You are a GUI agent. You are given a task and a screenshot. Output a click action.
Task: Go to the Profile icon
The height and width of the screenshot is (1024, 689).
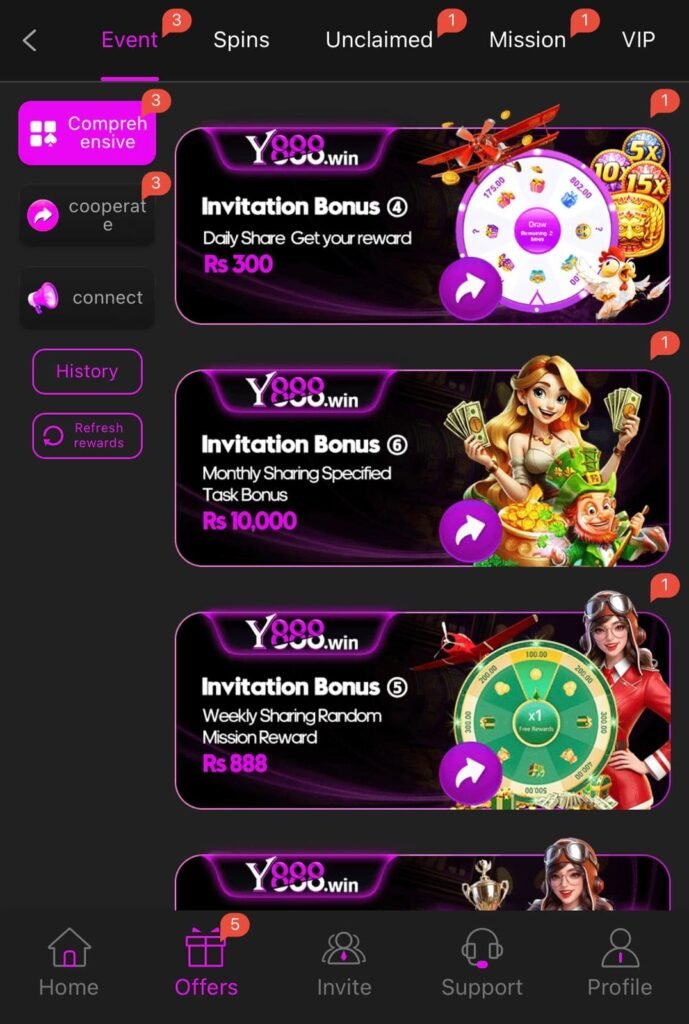[620, 948]
